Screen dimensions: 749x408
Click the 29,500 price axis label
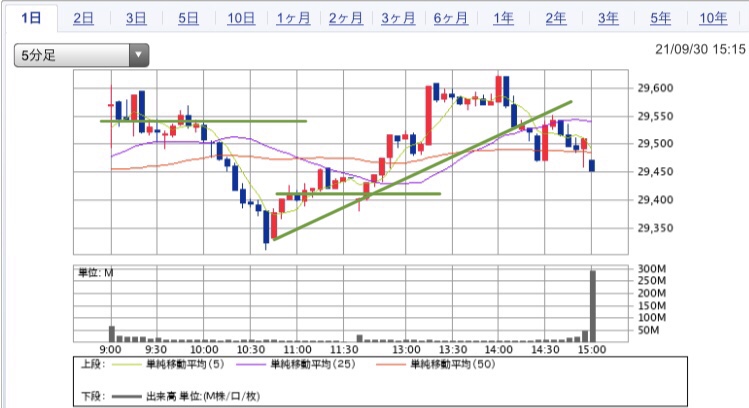(655, 143)
